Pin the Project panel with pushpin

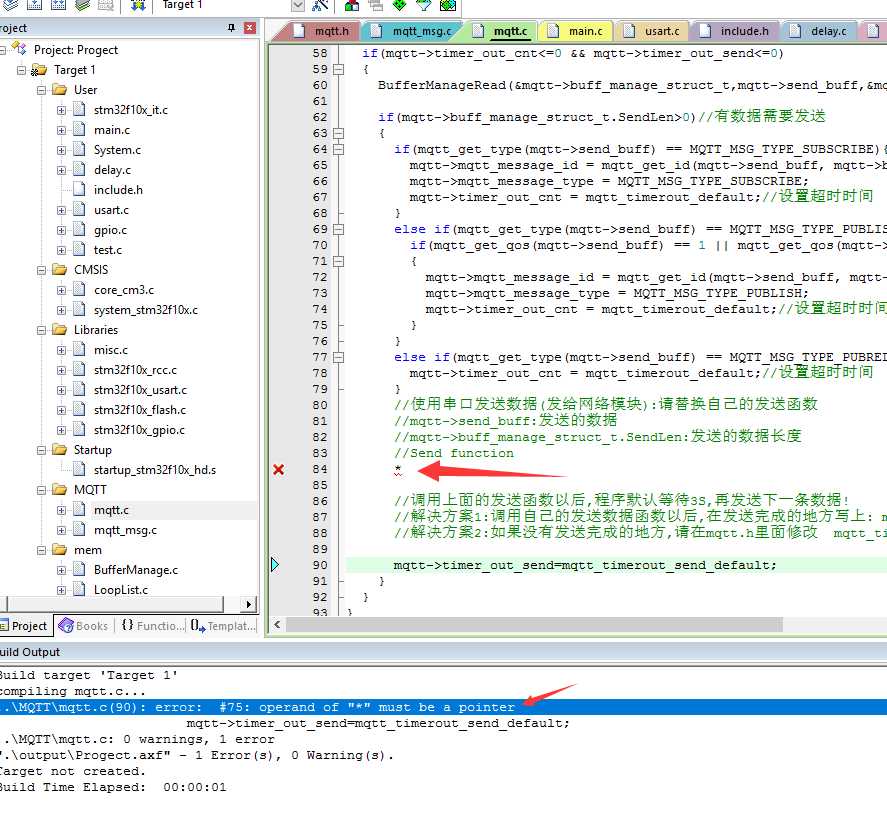coord(231,28)
